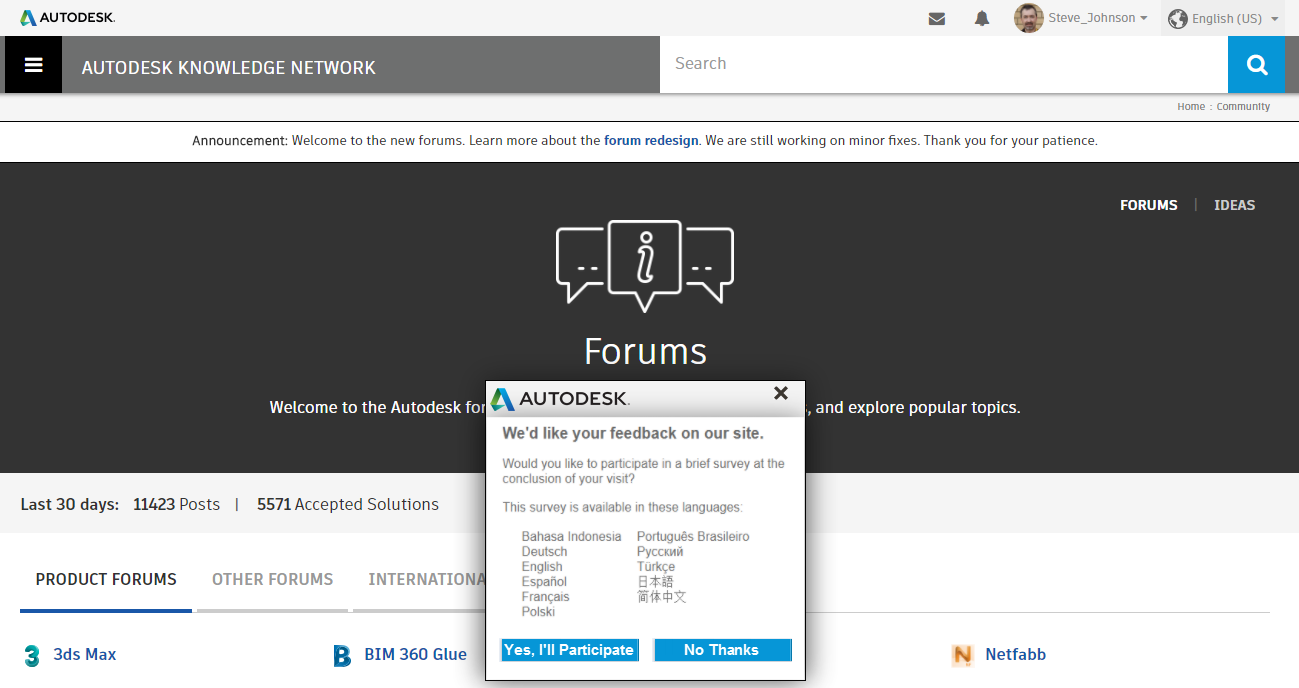Click 'Español' in survey language list
Viewport: 1299px width, 688px height.
point(544,582)
